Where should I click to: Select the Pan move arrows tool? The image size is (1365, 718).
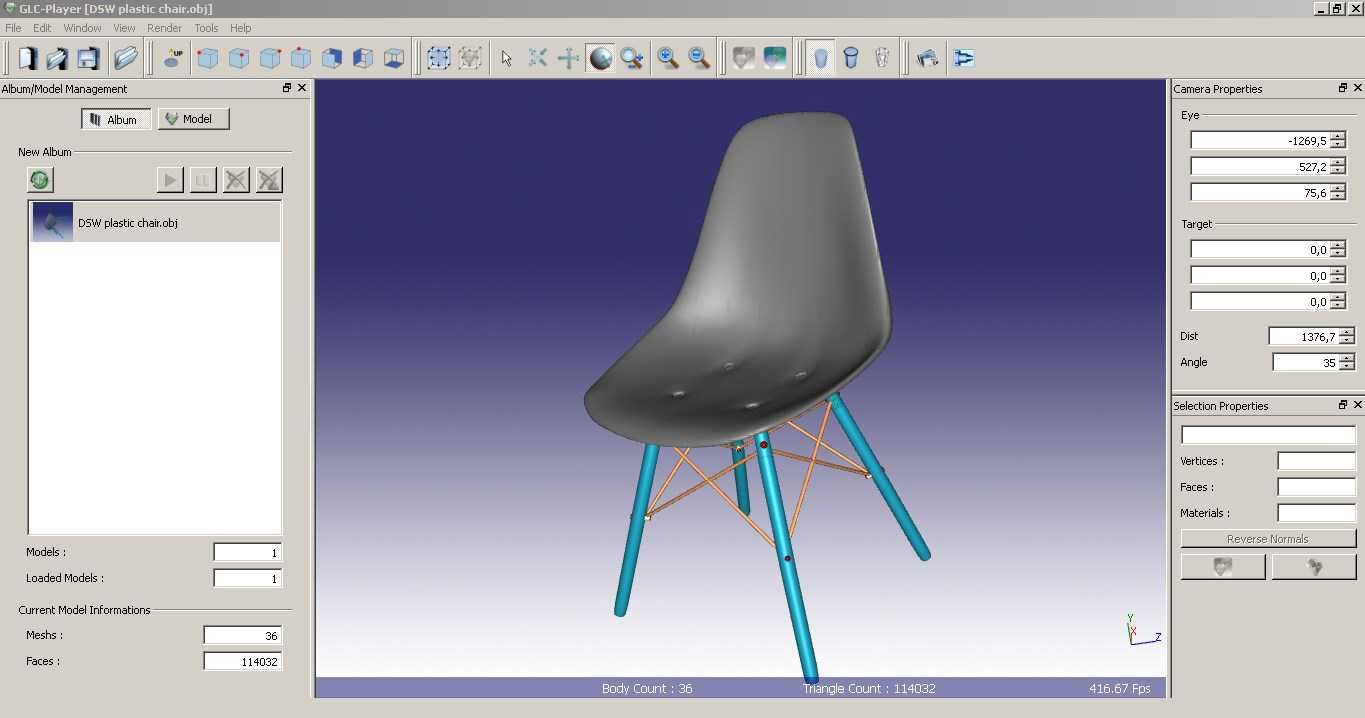point(569,58)
